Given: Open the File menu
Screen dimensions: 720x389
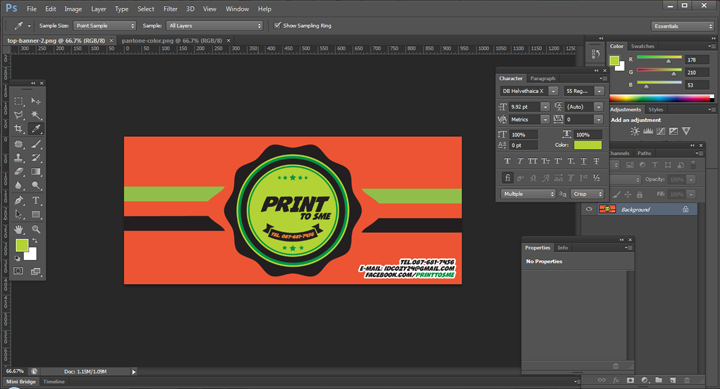Looking at the screenshot, I should click(x=32, y=9).
